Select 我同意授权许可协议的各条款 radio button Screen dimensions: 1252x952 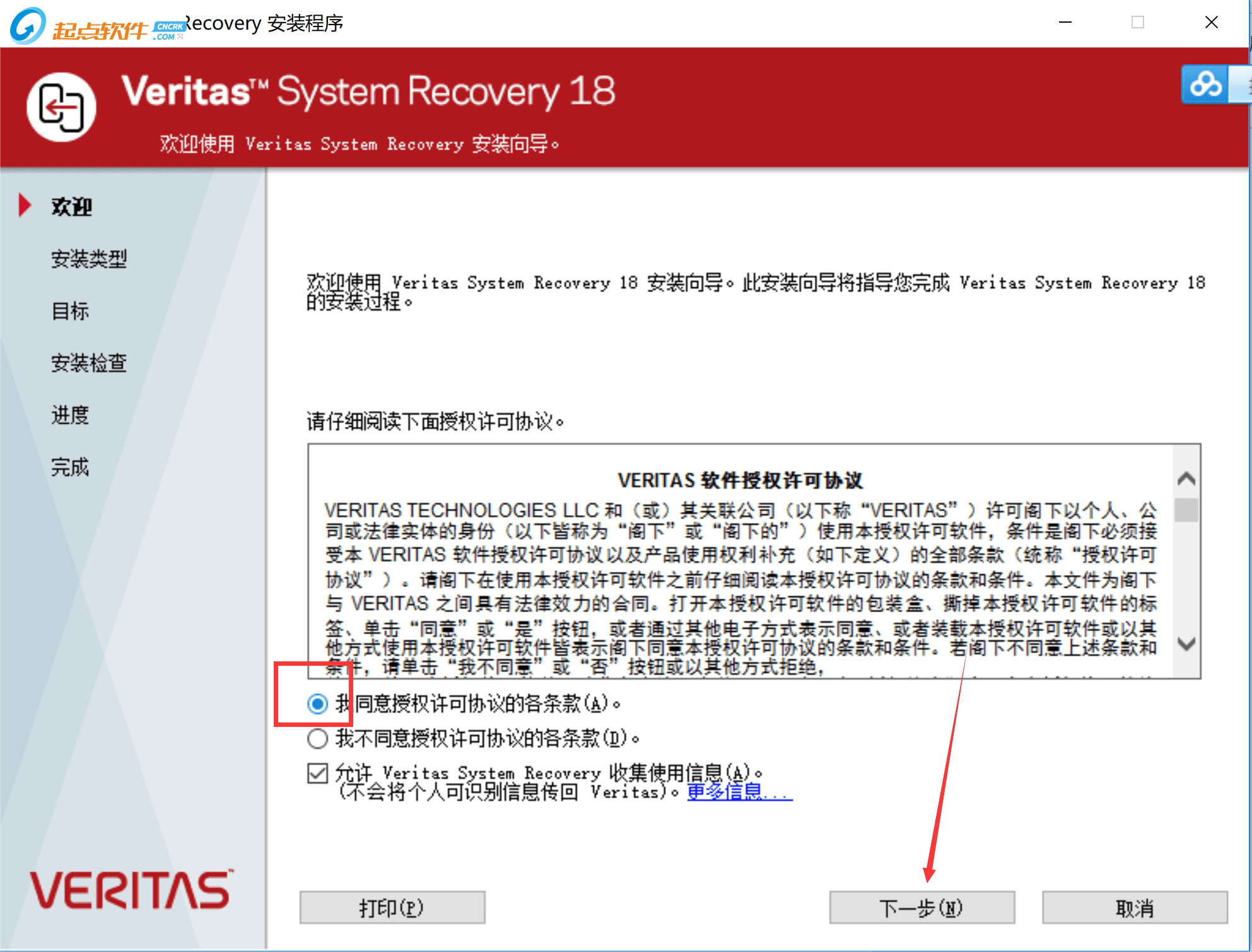tap(317, 704)
